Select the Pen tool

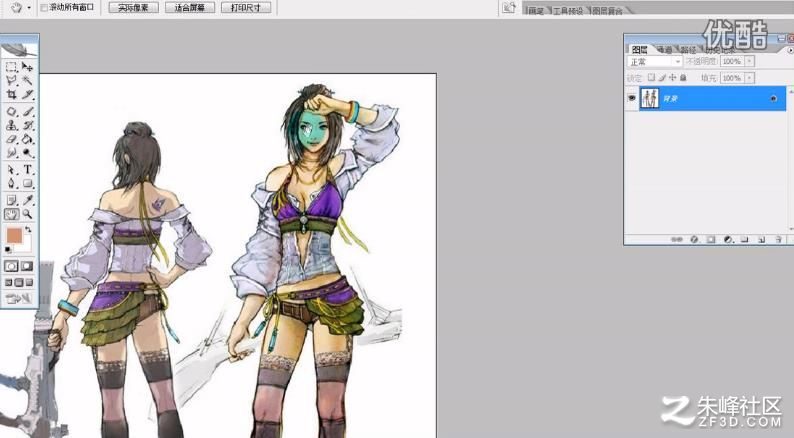[x=11, y=183]
